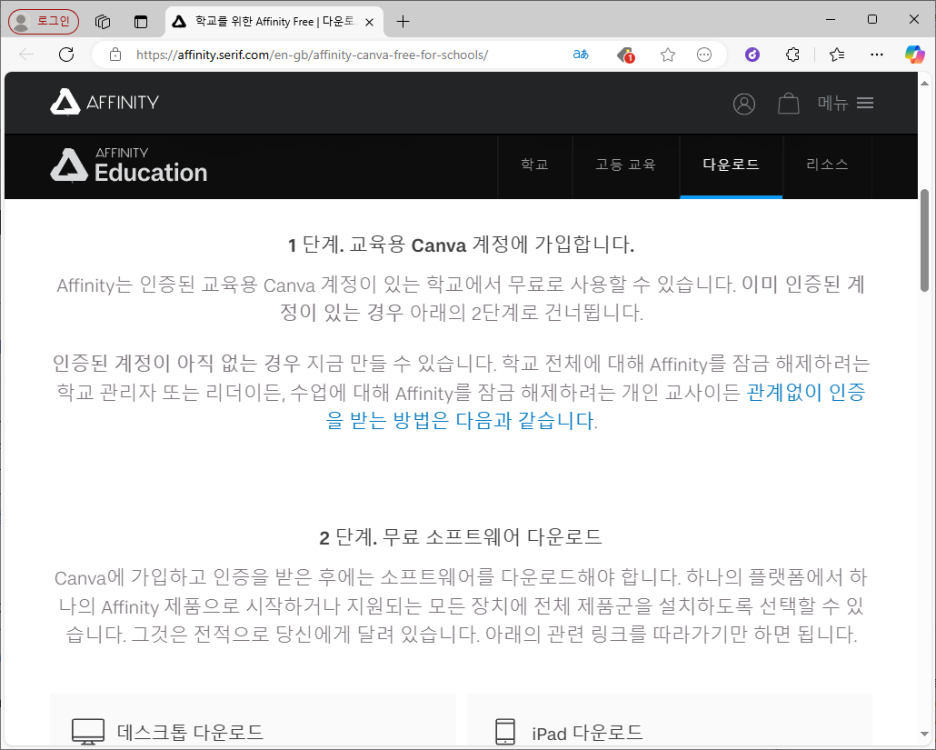Open a new browser tab
This screenshot has height=750, width=936.
(x=403, y=21)
